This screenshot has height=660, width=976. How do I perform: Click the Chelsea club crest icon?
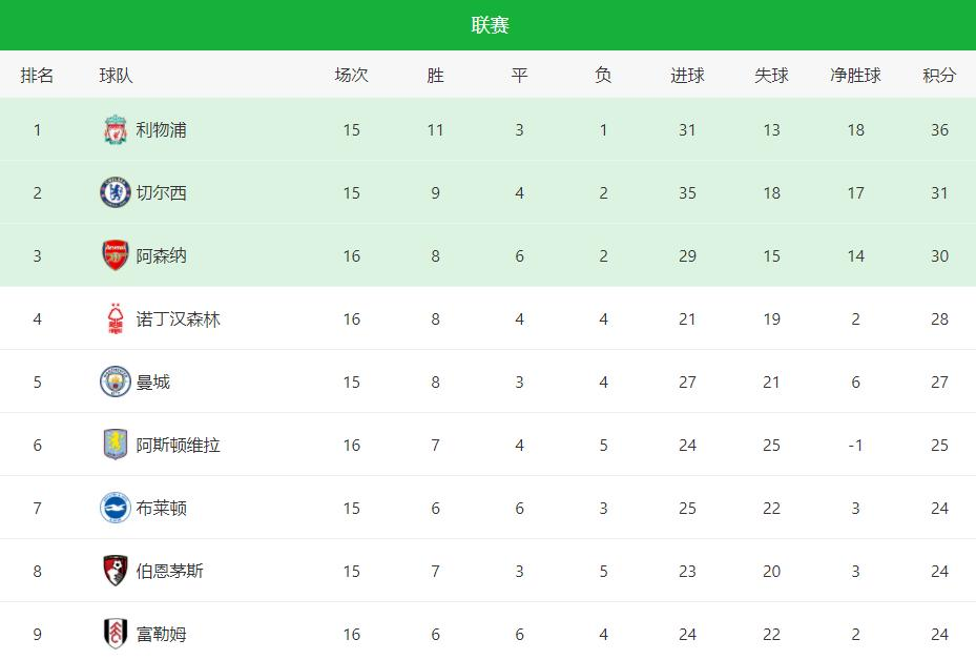click(x=116, y=193)
